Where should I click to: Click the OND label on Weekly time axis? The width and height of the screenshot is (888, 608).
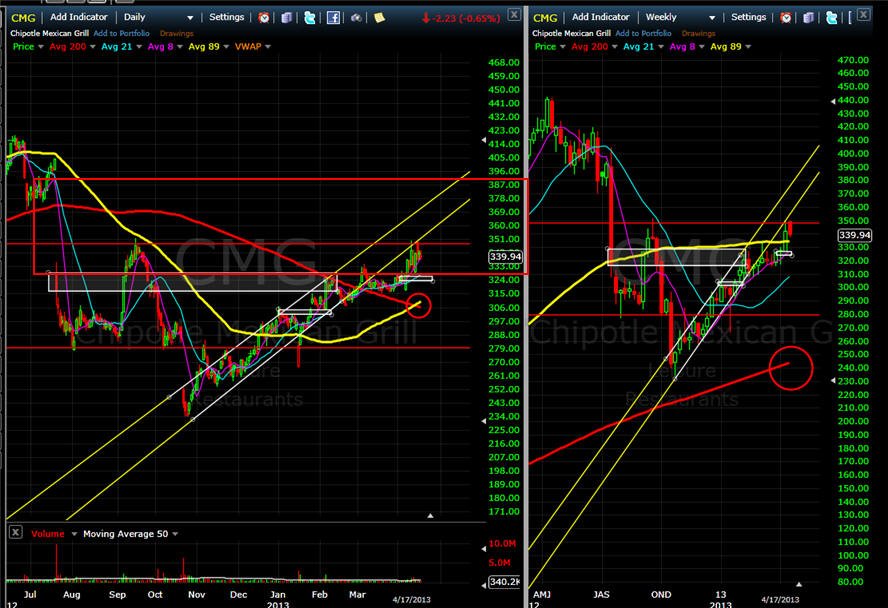coord(661,594)
